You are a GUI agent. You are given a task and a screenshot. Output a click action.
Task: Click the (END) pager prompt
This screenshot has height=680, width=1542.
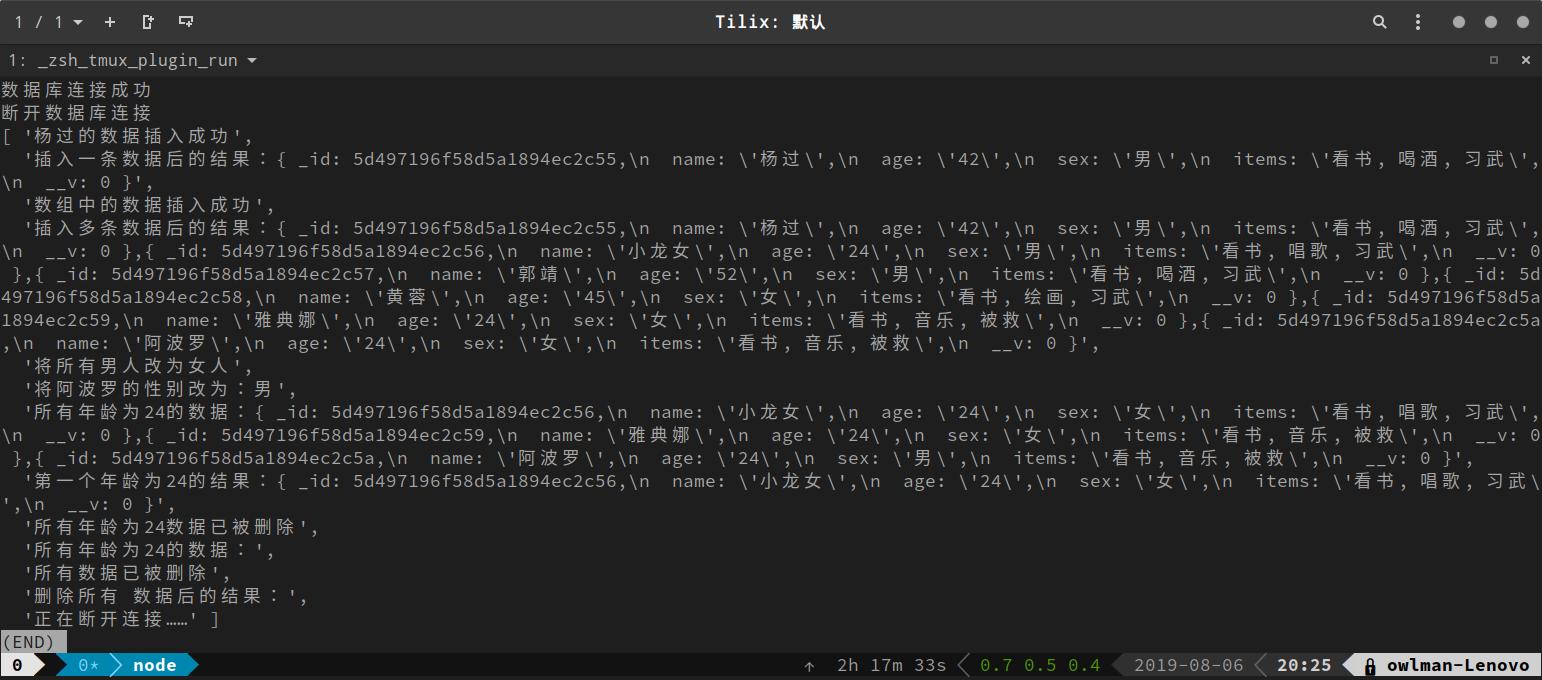[29, 641]
